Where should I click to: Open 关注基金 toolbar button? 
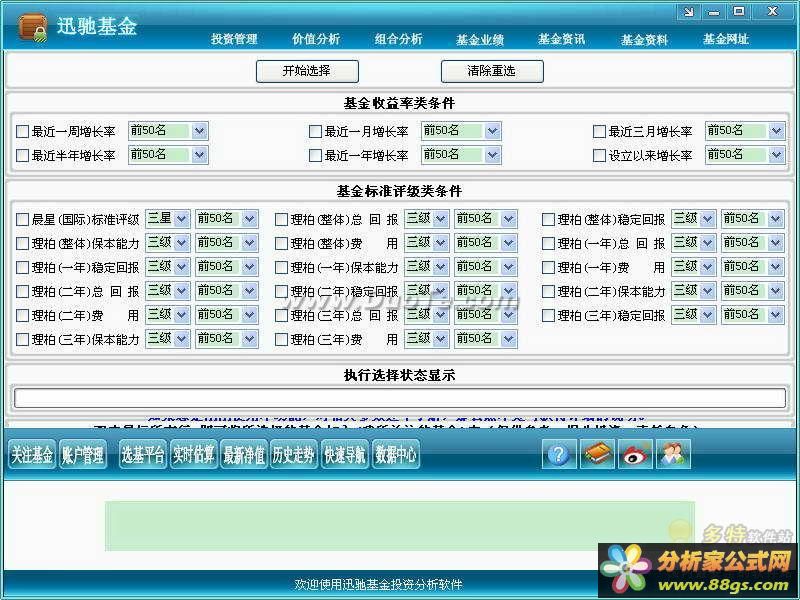[x=32, y=454]
